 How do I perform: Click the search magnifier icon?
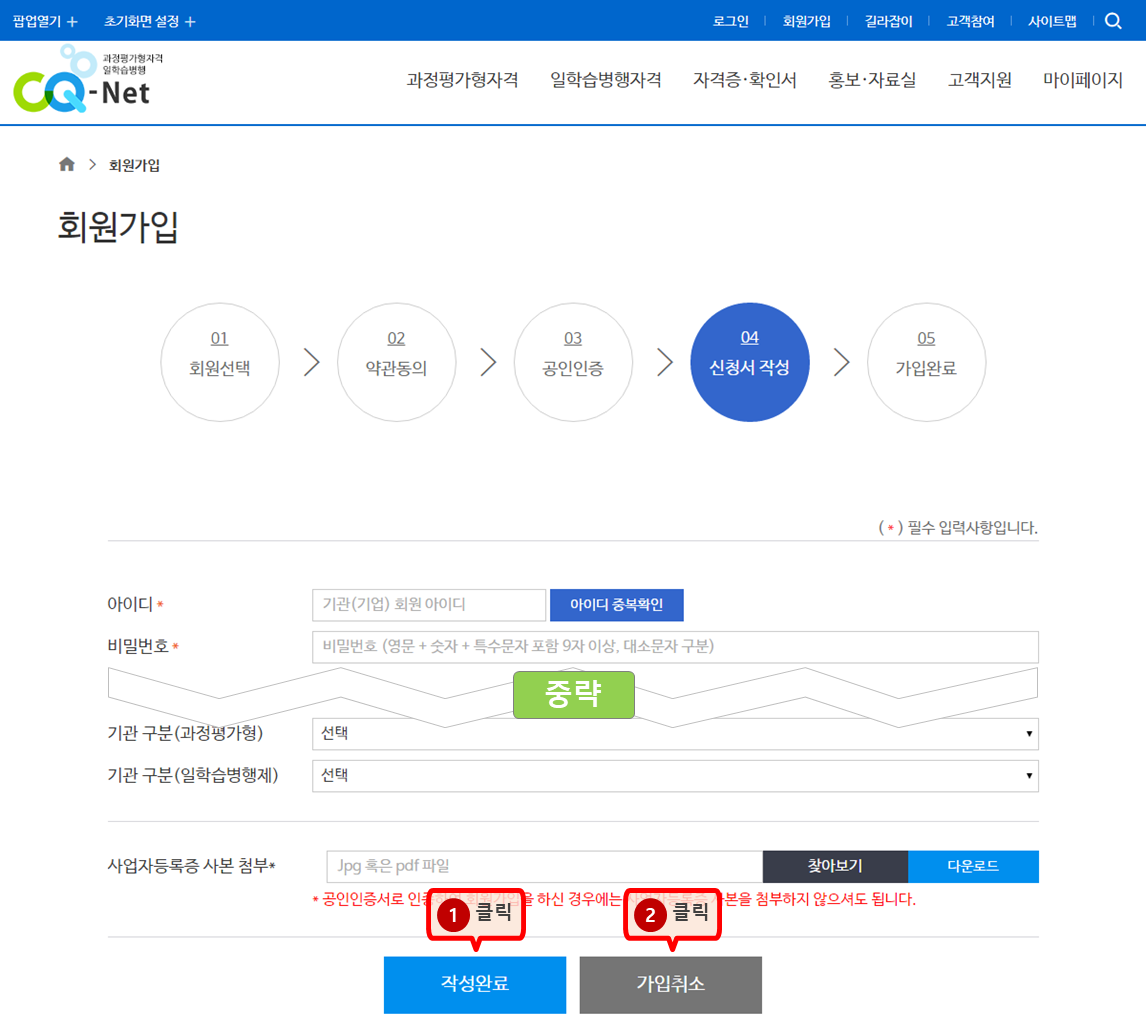[1112, 21]
